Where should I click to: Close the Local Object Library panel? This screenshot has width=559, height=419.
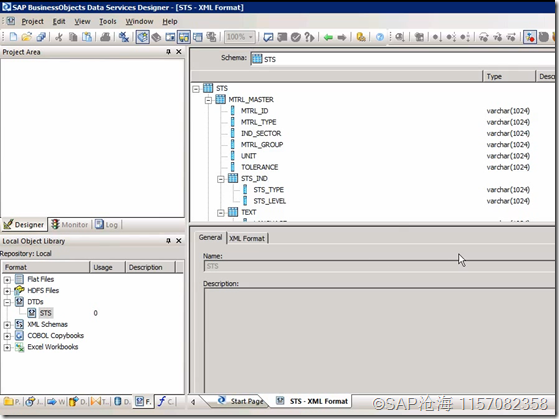click(179, 241)
